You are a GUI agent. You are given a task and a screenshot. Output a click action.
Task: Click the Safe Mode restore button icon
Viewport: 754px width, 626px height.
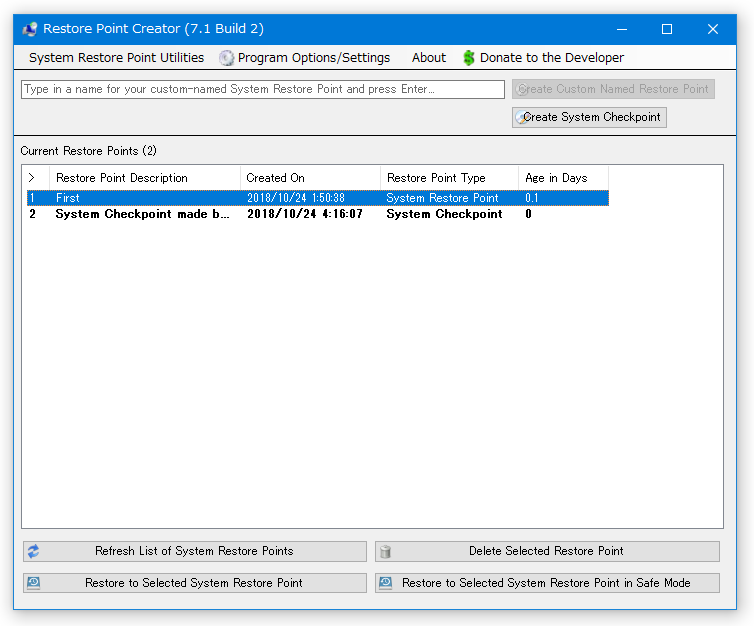pos(385,583)
